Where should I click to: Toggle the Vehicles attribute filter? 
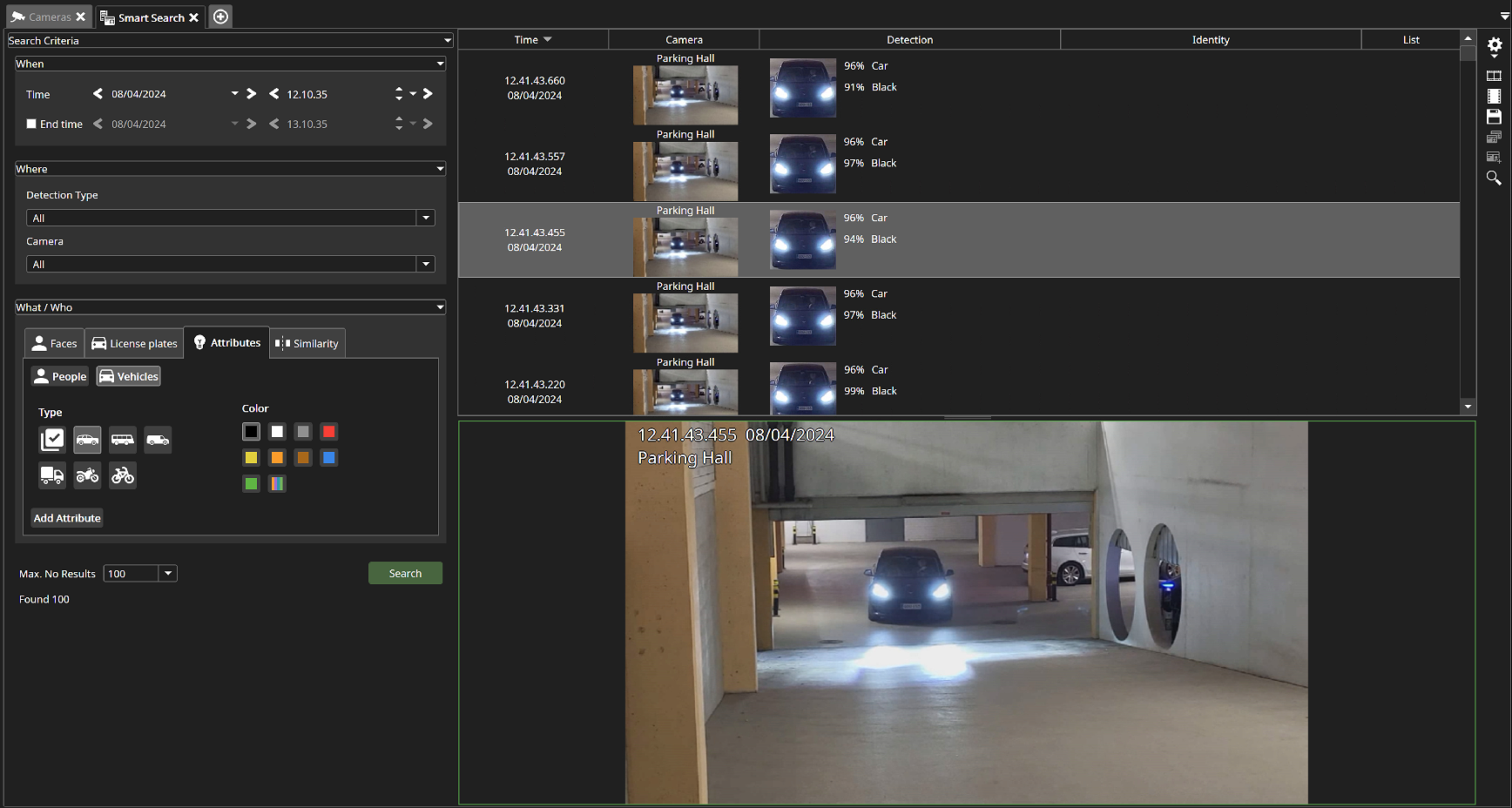click(129, 376)
